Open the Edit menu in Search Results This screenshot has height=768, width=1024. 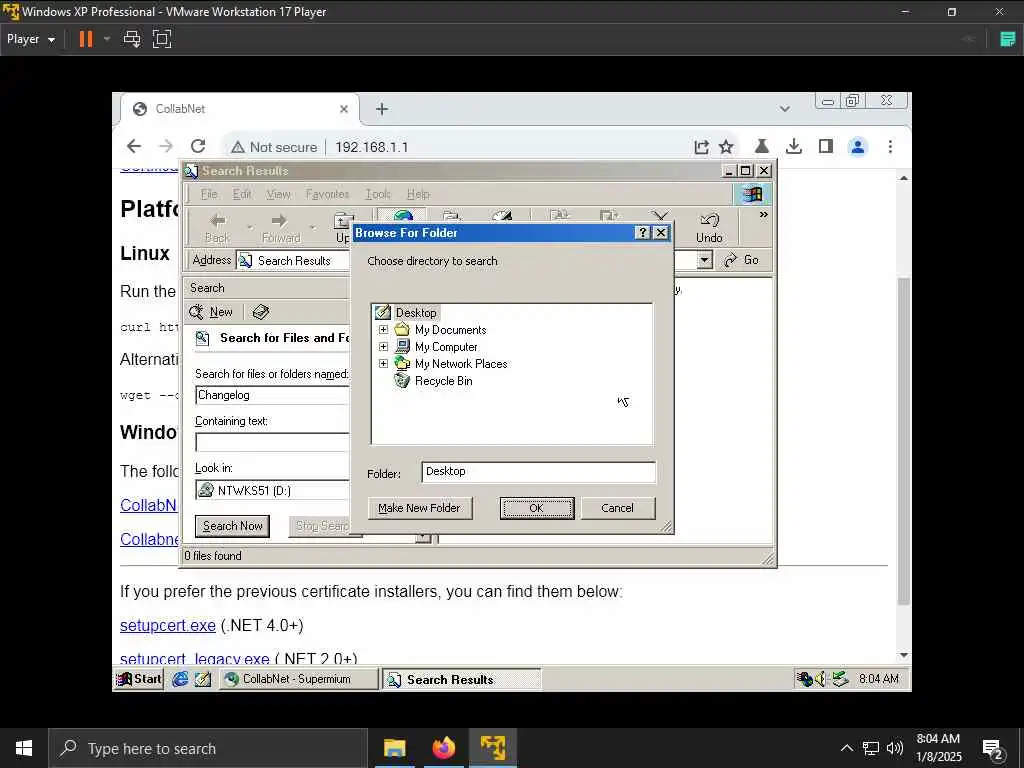[242, 194]
